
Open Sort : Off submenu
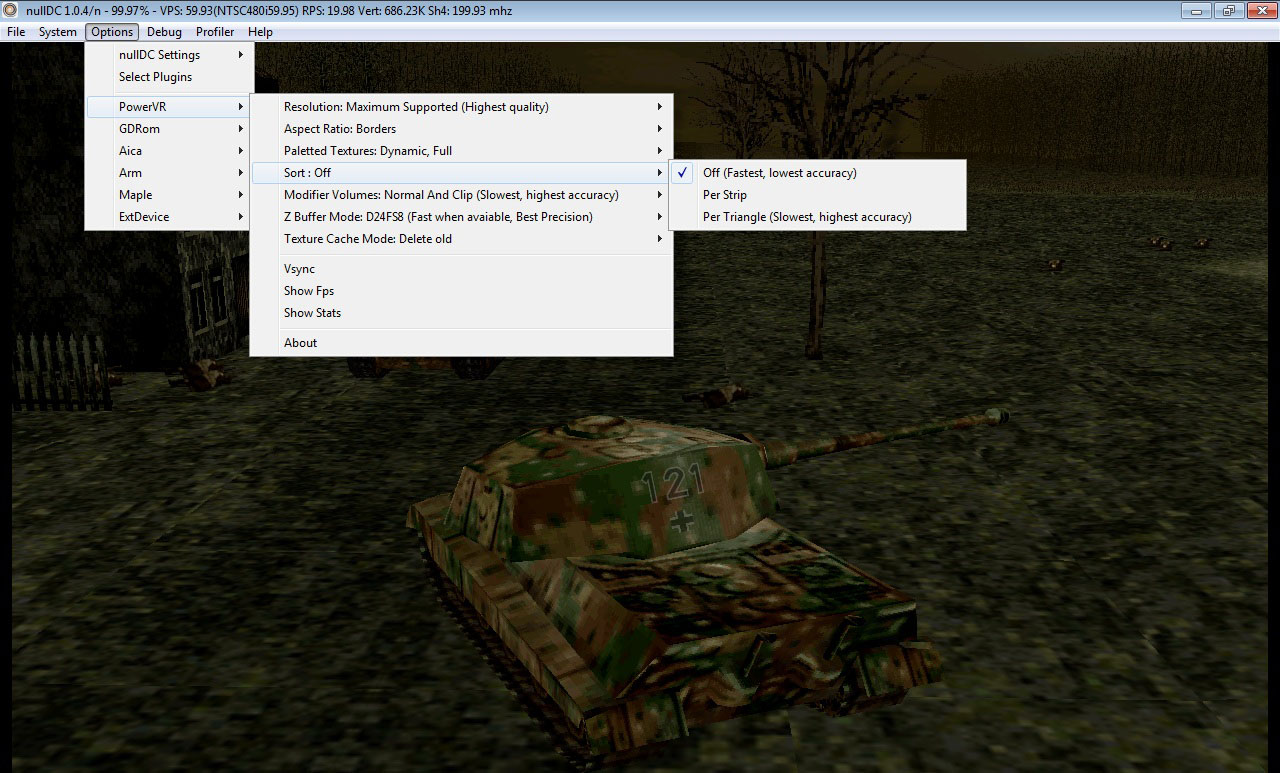(461, 173)
